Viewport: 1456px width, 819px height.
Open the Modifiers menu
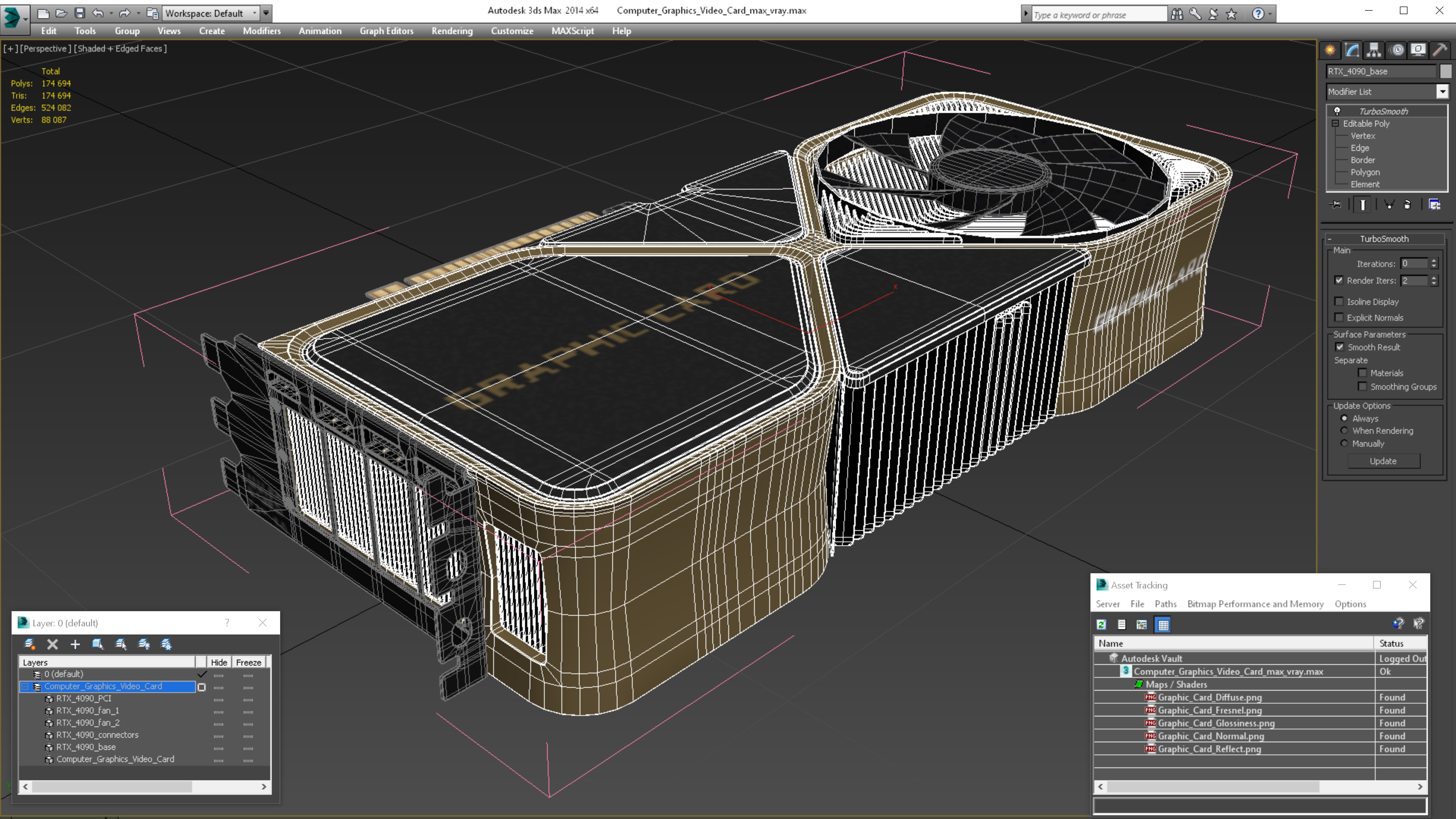(x=262, y=31)
